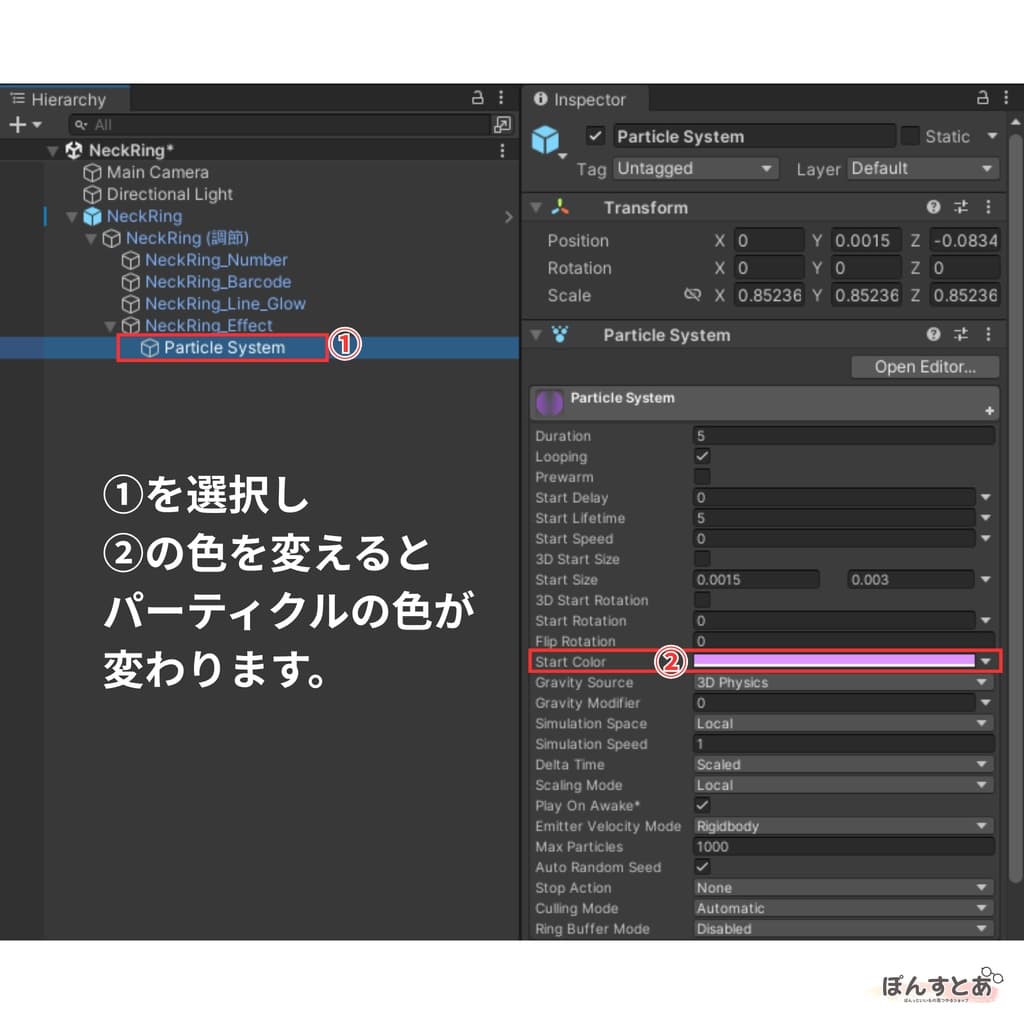The image size is (1024, 1024).
Task: Click the Unity scene icon beside NeckRing*
Action: point(74,150)
